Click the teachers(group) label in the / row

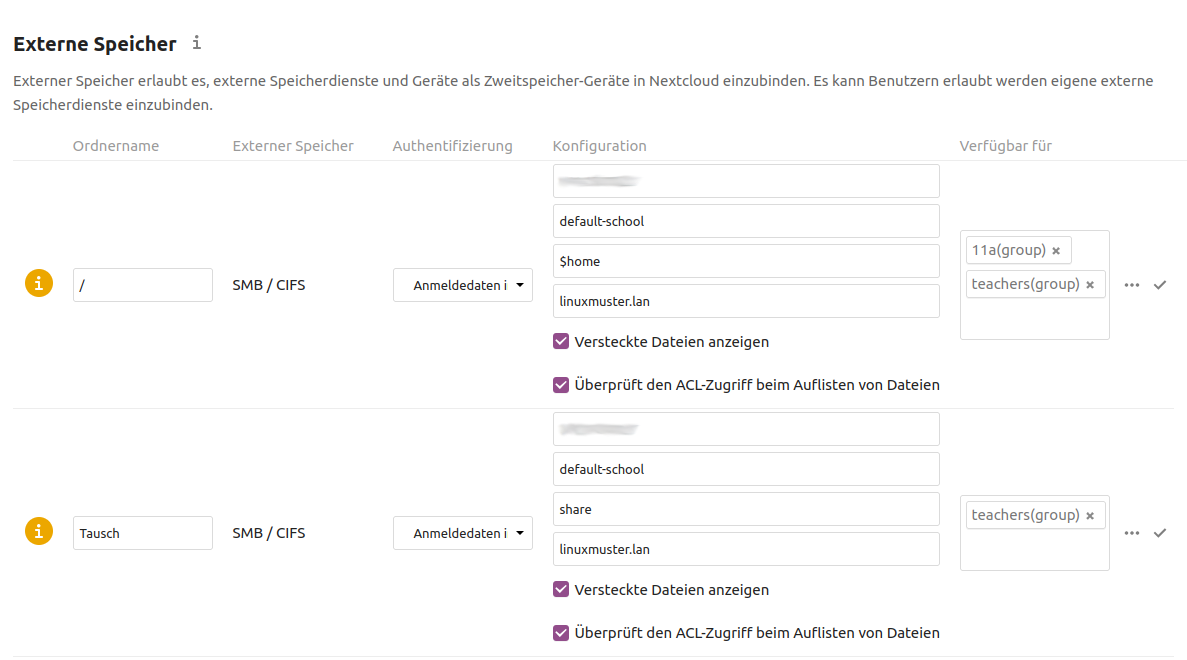1025,284
